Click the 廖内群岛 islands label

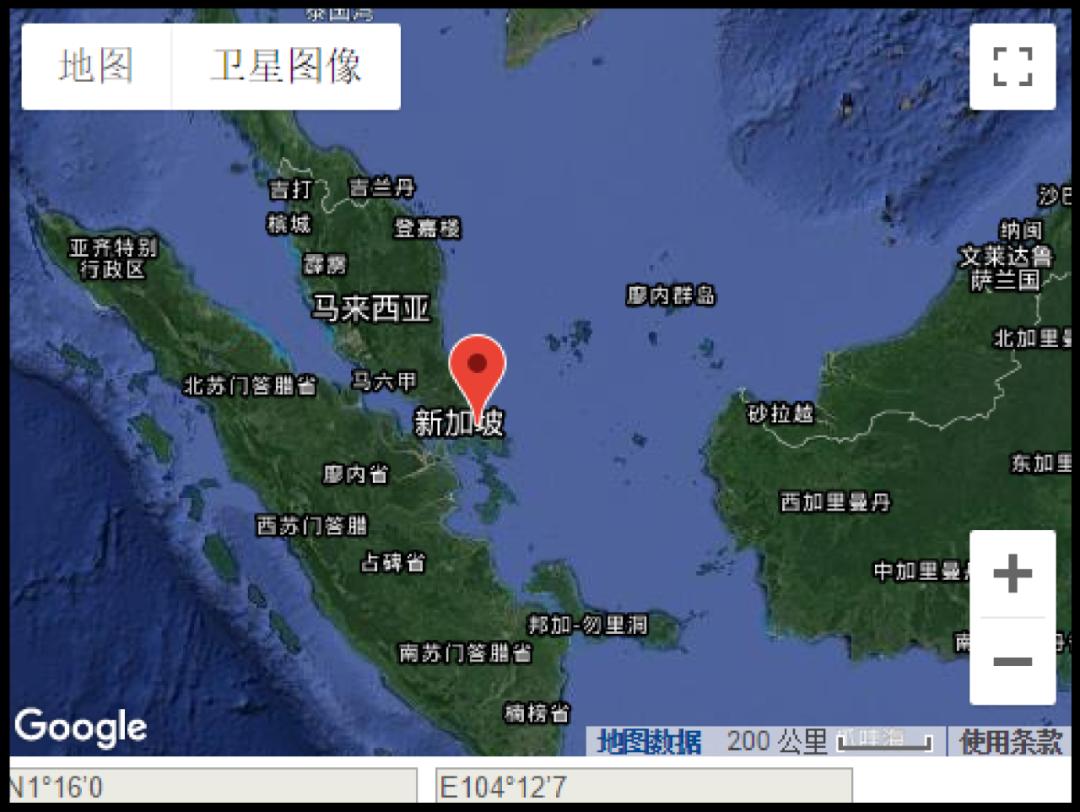tap(671, 295)
